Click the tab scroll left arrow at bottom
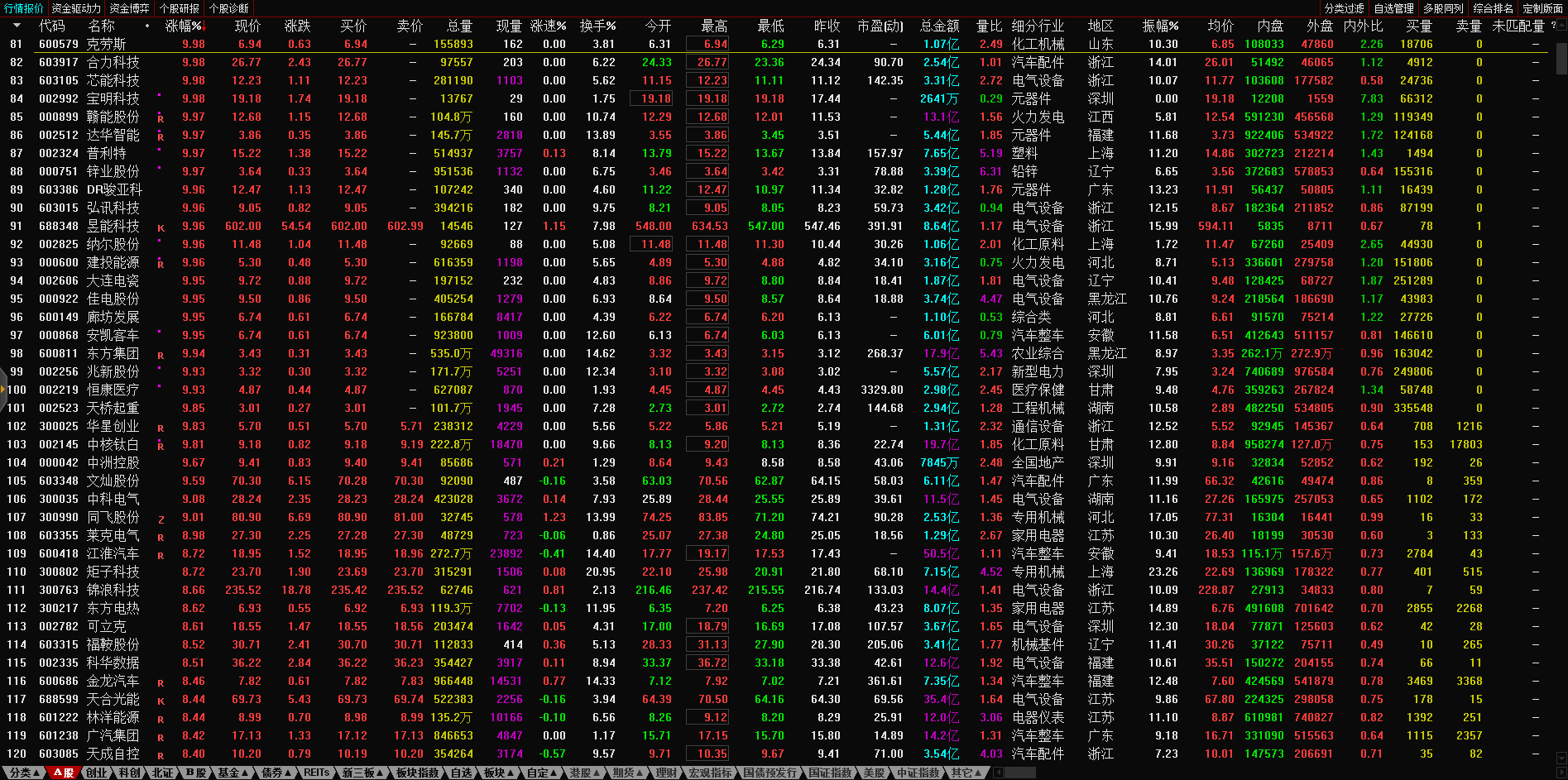This screenshot has width=1568, height=780. 999,773
